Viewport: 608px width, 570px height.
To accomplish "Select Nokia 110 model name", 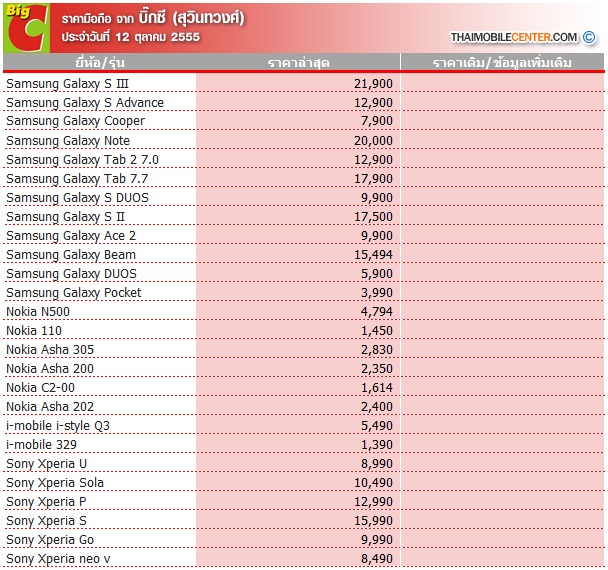I will (x=34, y=330).
